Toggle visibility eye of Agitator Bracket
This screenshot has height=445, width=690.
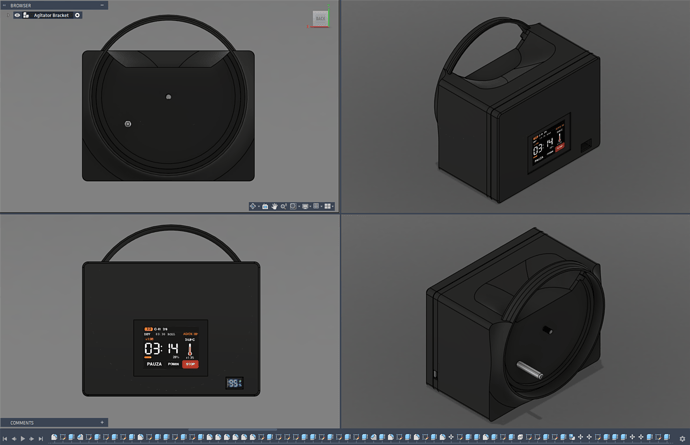point(17,15)
